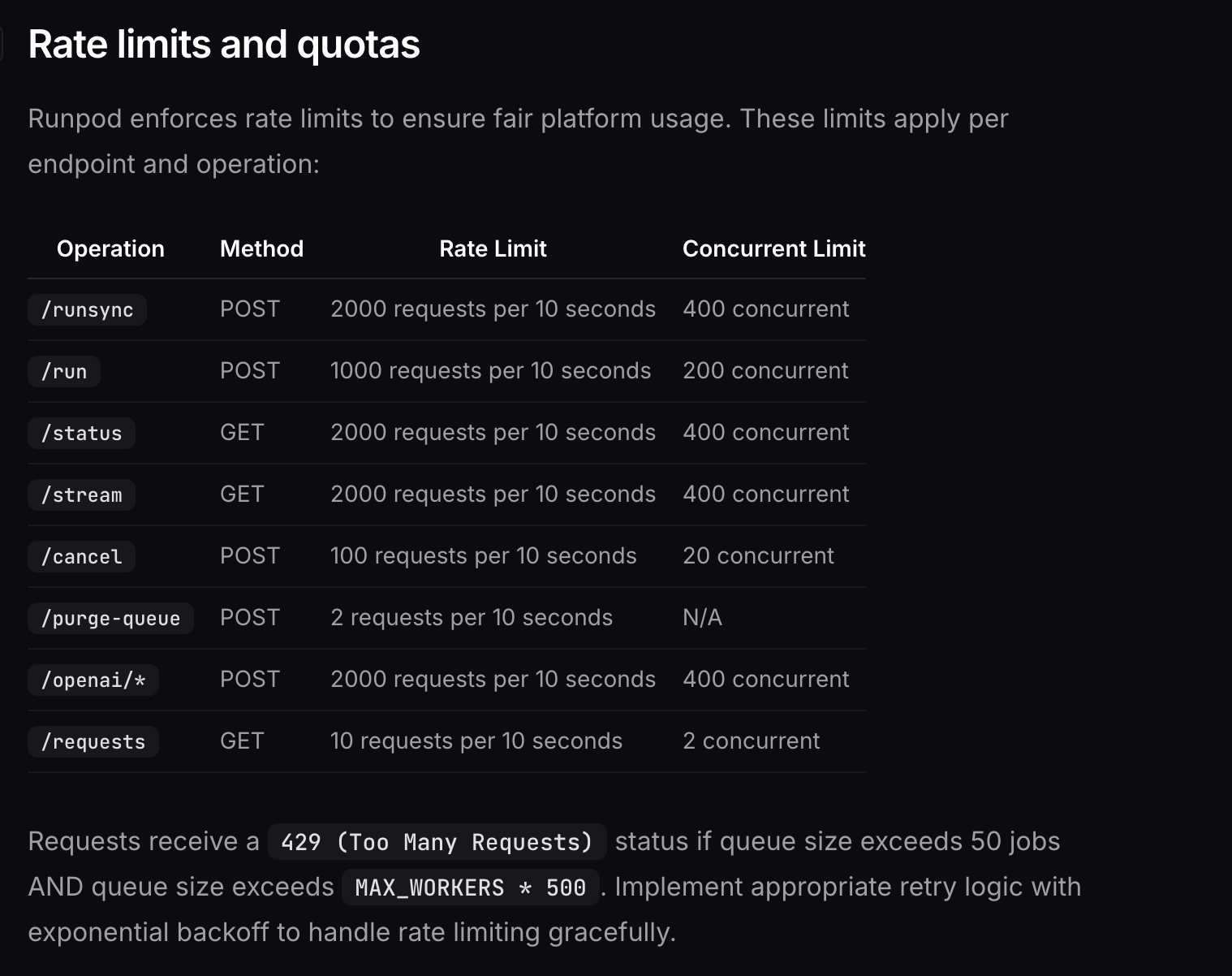The width and height of the screenshot is (1232, 976).
Task: Click "2 requests per 10 seconds" cell
Action: (x=472, y=618)
